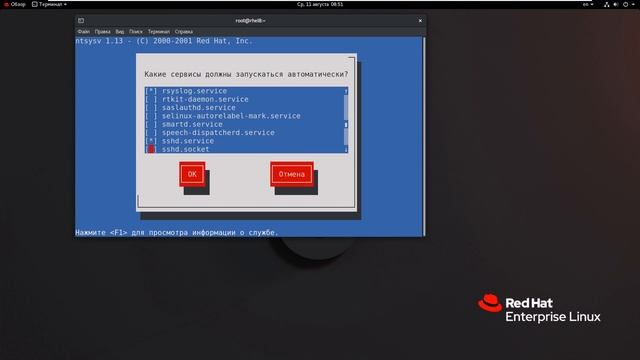Open the Файл menu
The width and height of the screenshot is (640, 360).
point(83,31)
